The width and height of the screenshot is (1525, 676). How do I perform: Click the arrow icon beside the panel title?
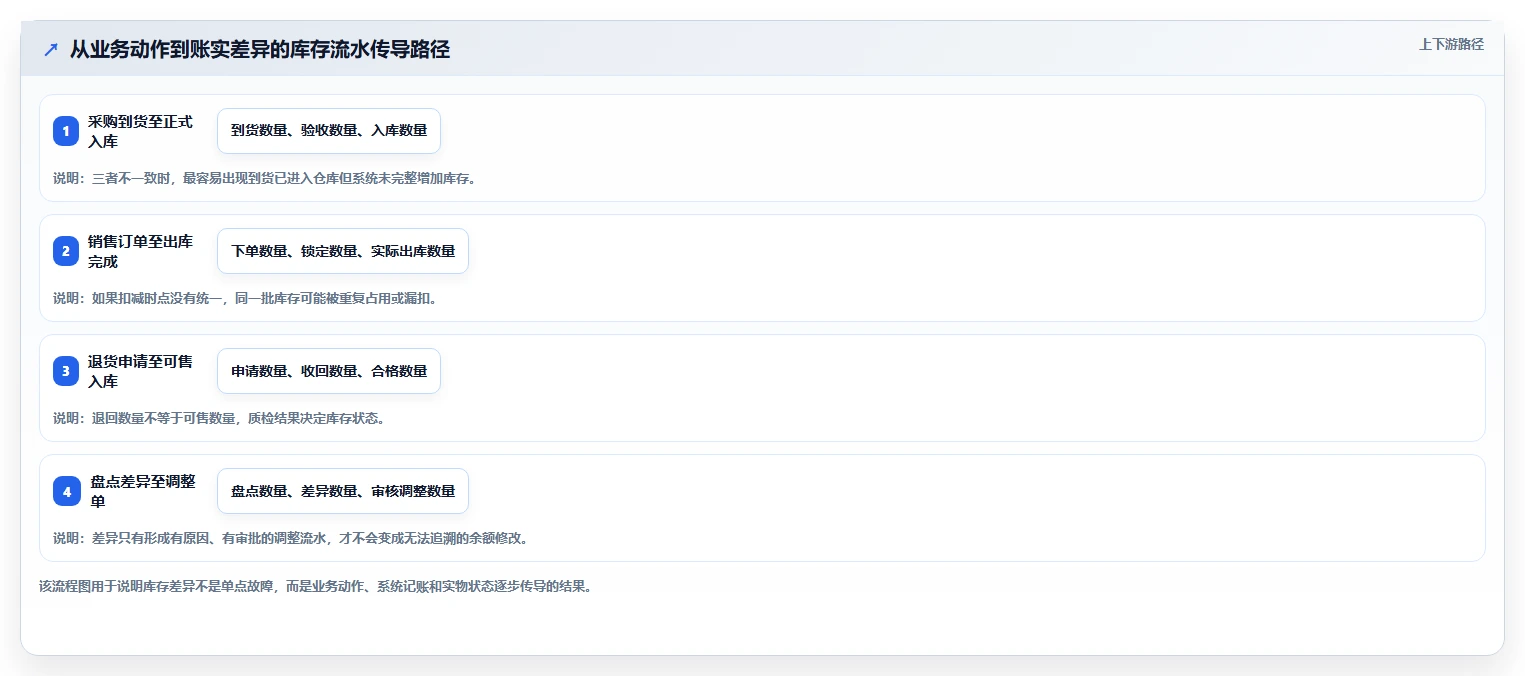[51, 50]
